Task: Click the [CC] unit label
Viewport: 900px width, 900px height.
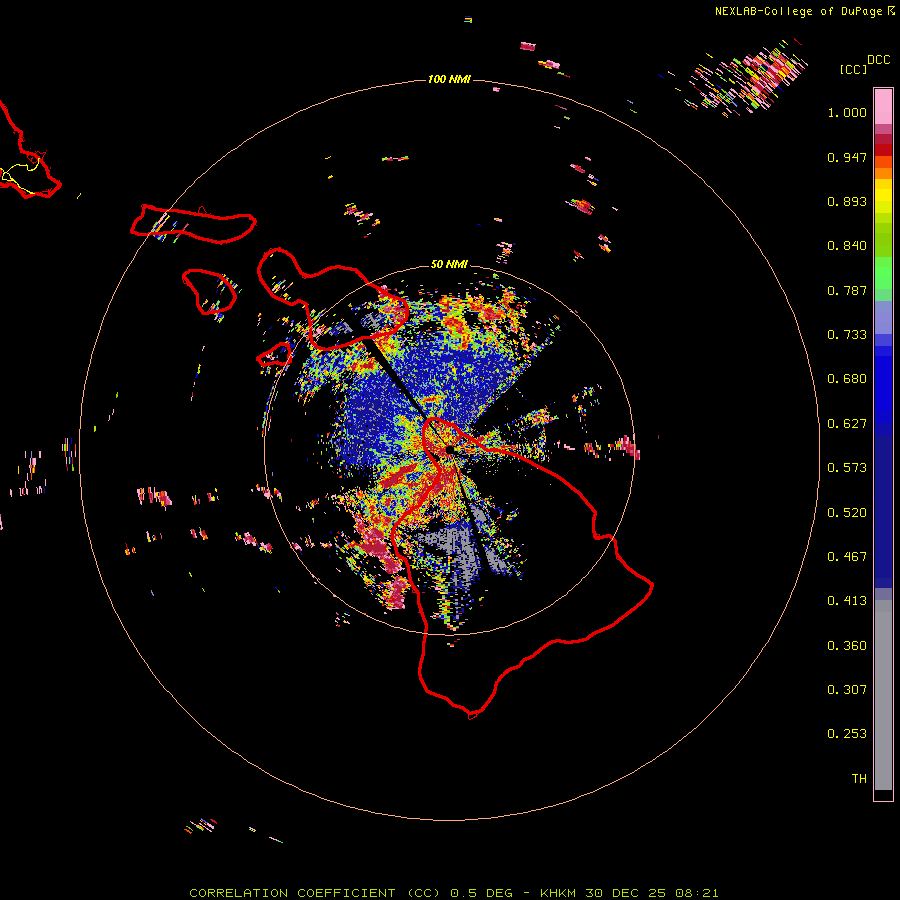Action: (x=853, y=69)
